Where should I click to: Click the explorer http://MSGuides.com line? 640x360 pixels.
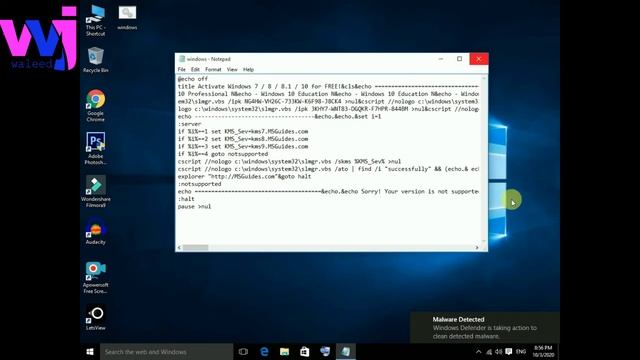pyautogui.click(x=244, y=176)
